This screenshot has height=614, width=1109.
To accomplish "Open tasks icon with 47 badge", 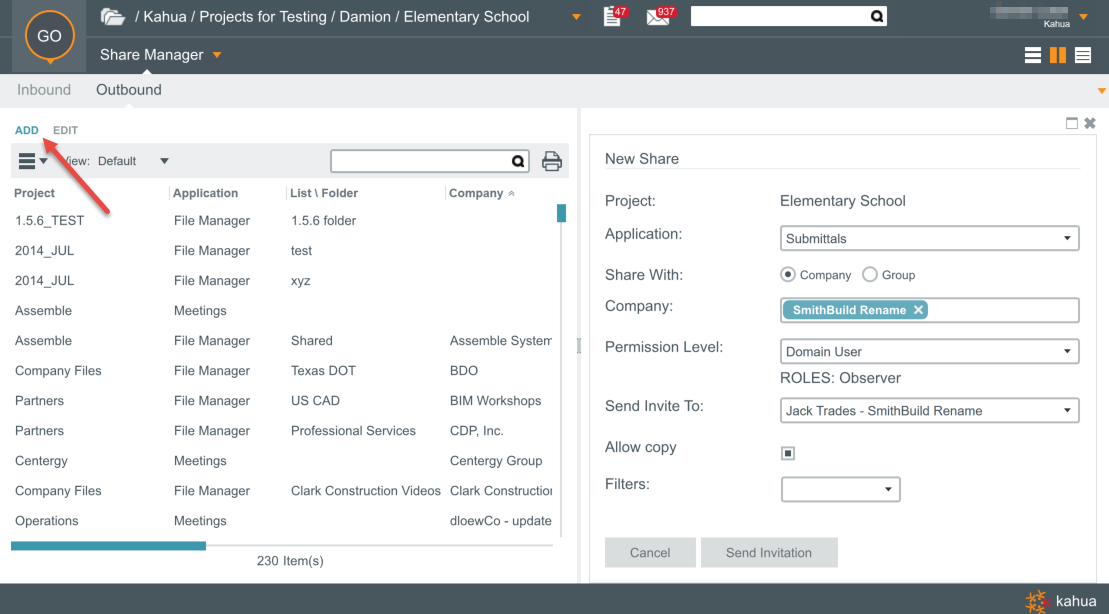I will pyautogui.click(x=614, y=17).
